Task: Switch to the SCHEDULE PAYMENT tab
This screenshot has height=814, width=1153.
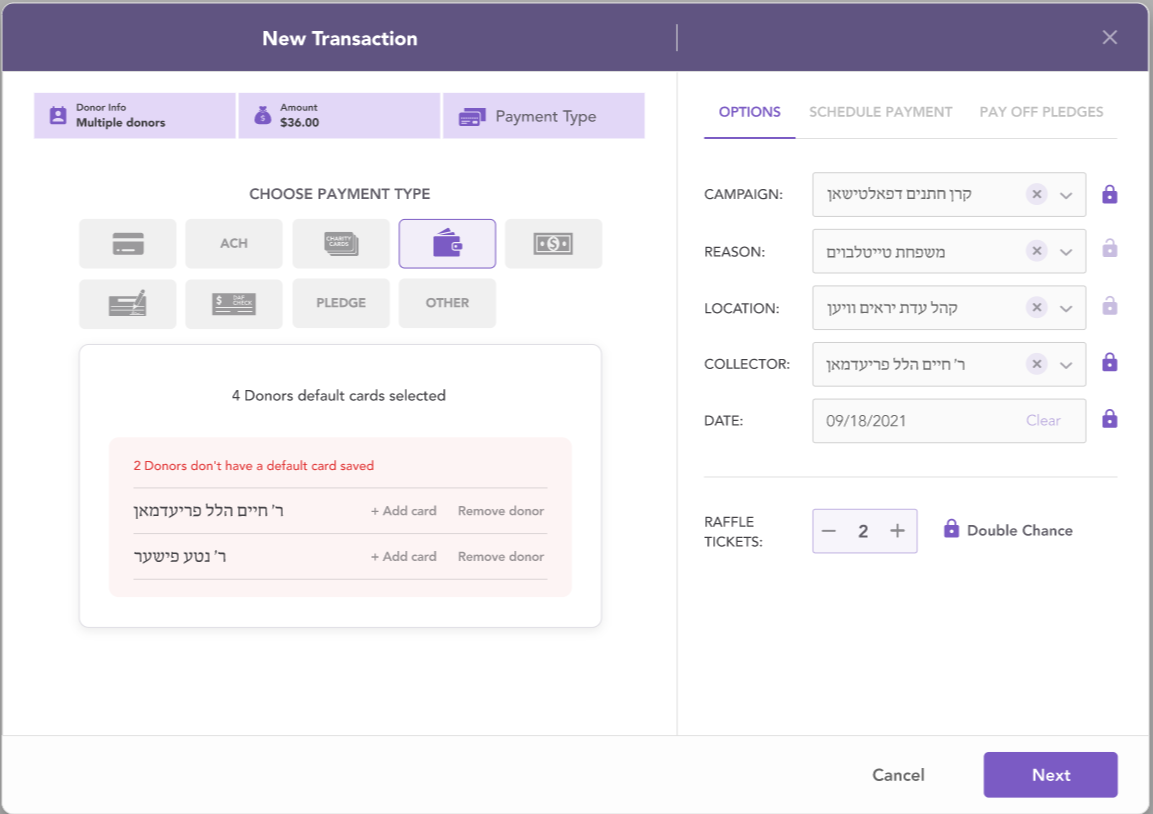Action: [x=880, y=112]
